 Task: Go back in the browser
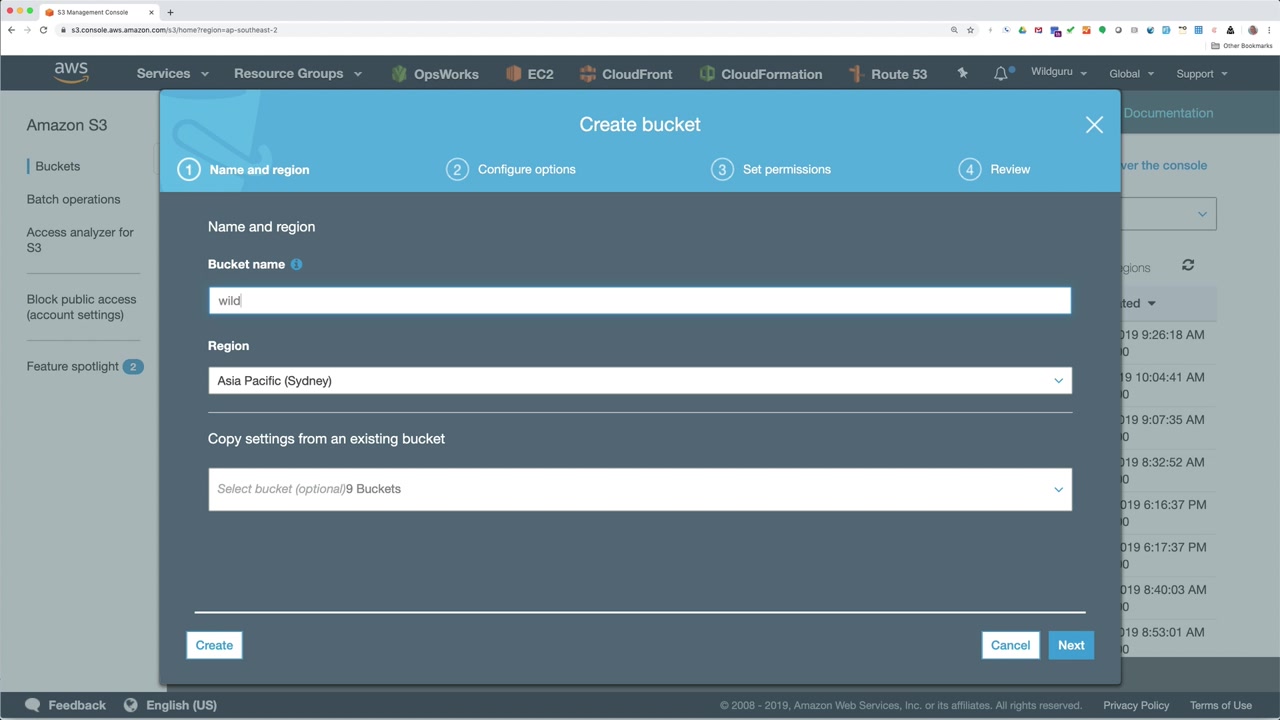pos(11,30)
